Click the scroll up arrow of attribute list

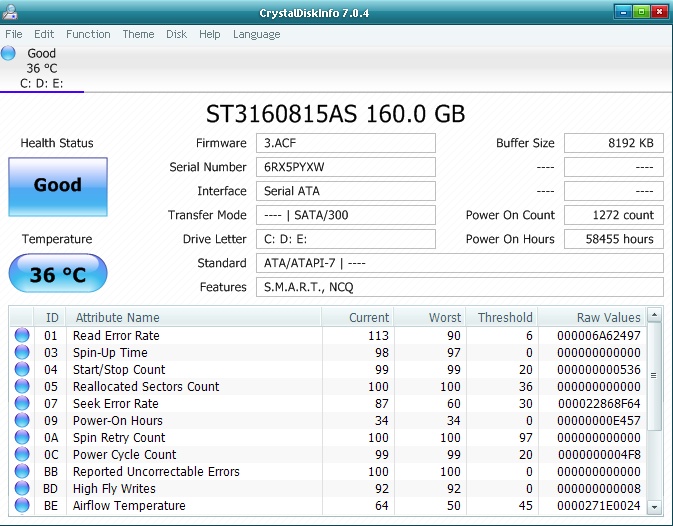tap(654, 315)
